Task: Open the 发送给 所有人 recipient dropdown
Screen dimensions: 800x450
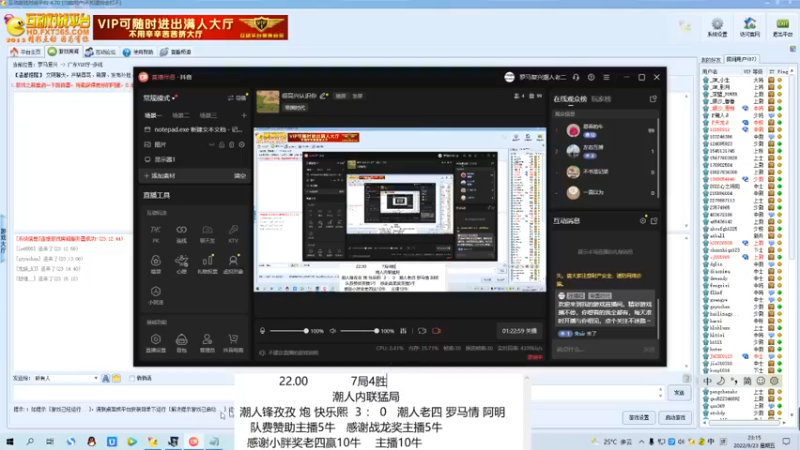Action: click(66, 379)
